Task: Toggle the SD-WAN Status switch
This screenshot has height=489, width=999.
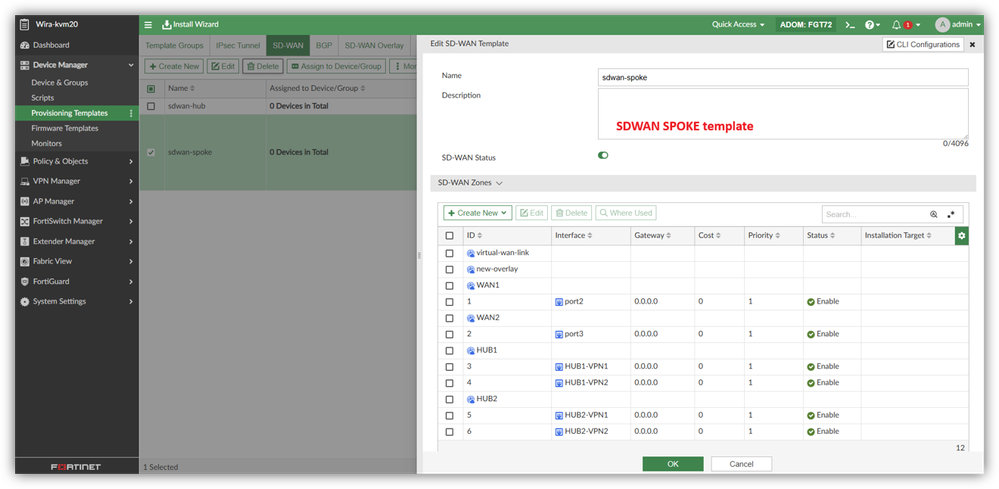Action: 603,155
